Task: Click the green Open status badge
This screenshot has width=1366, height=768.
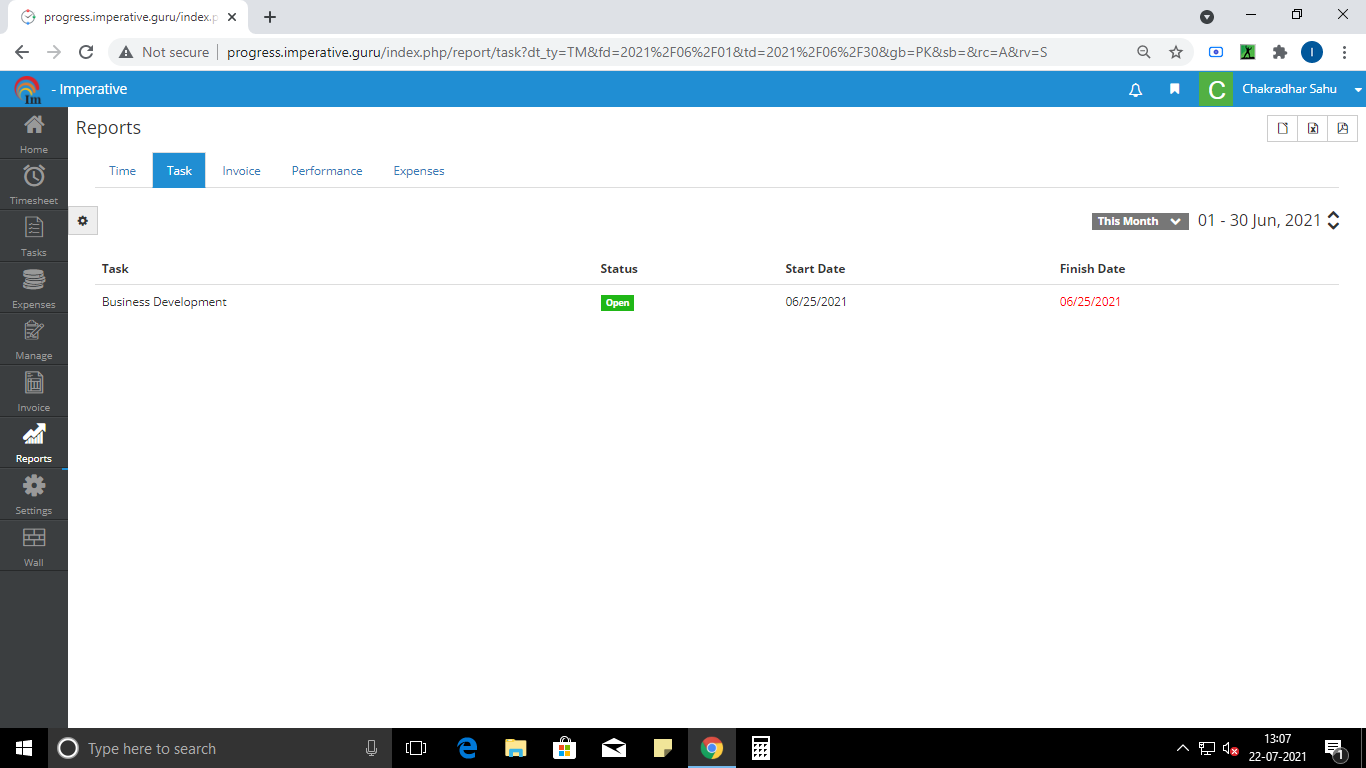Action: coord(617,303)
